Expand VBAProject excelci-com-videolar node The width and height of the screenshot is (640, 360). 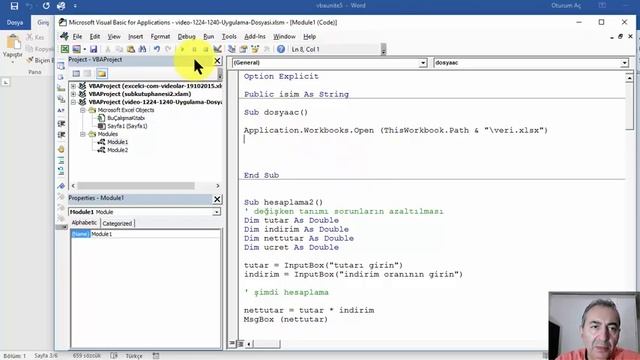pos(73,86)
